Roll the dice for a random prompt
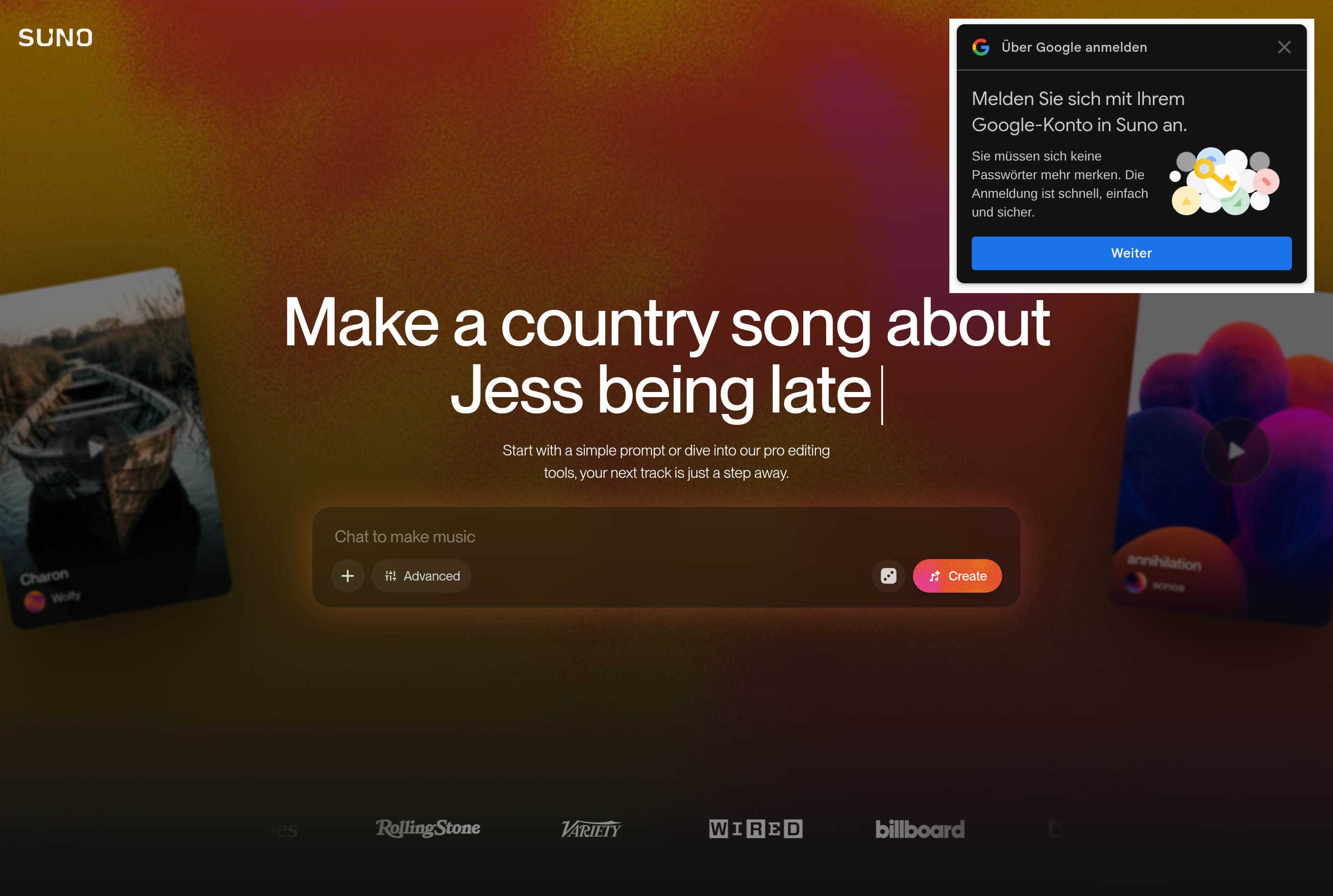Screen dimensions: 1333x896 (x=889, y=576)
